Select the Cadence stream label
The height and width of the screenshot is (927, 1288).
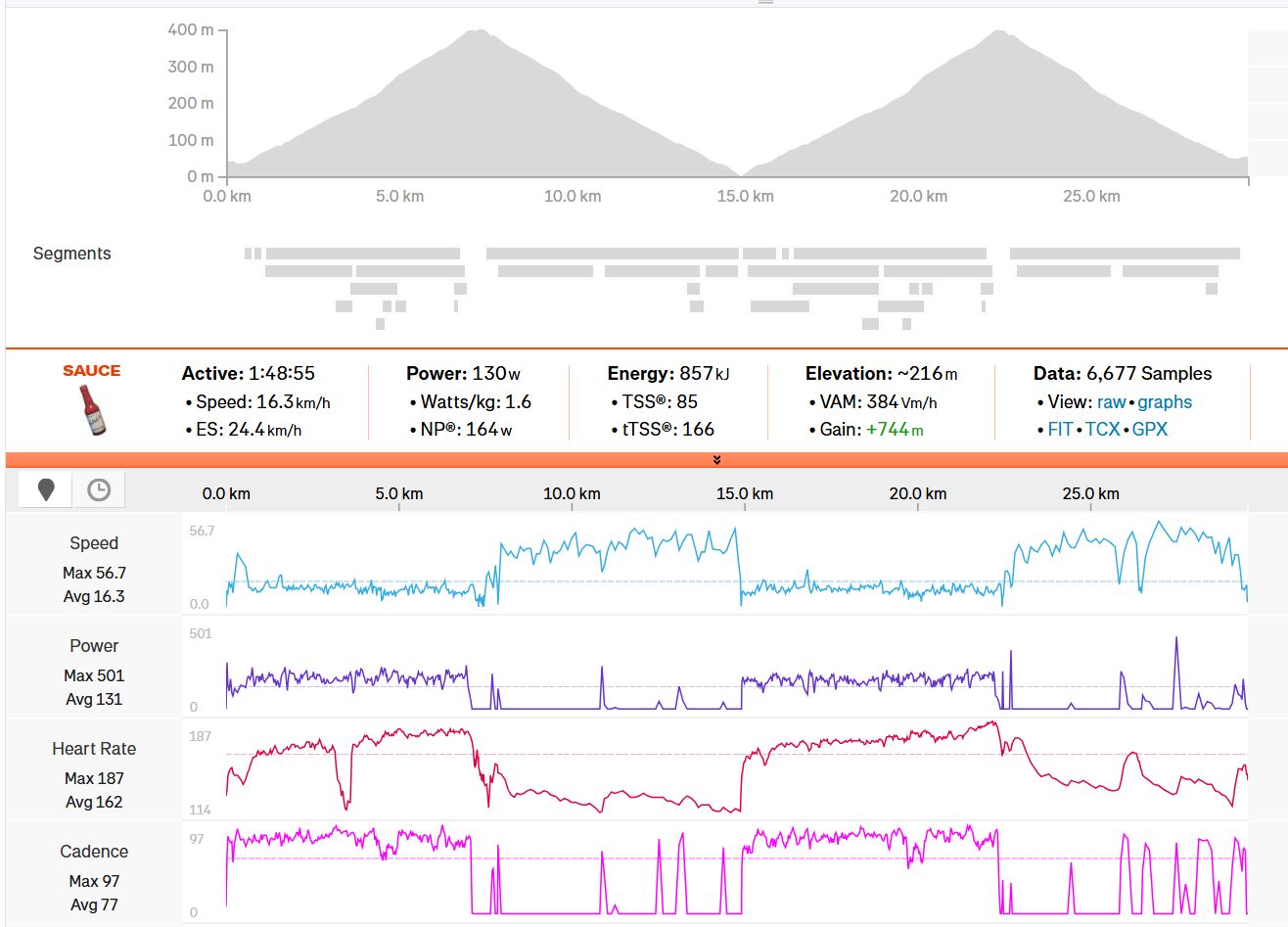coord(94,852)
